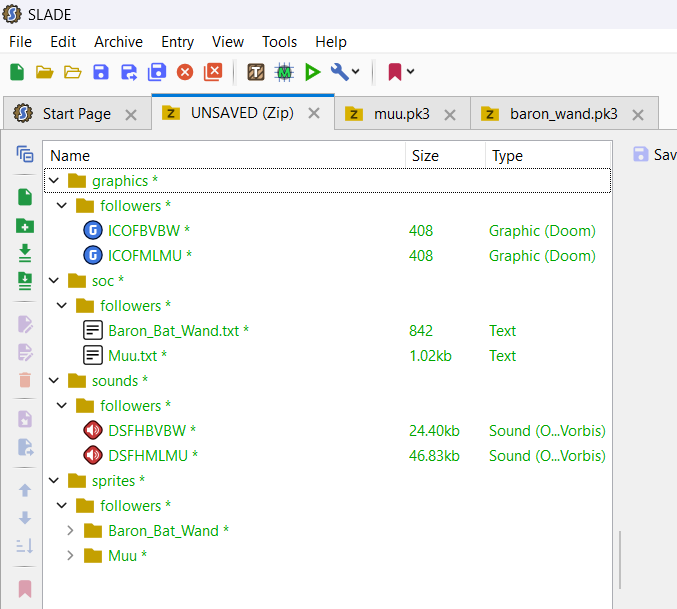Open the Entry menu
This screenshot has width=677, height=609.
pyautogui.click(x=177, y=42)
